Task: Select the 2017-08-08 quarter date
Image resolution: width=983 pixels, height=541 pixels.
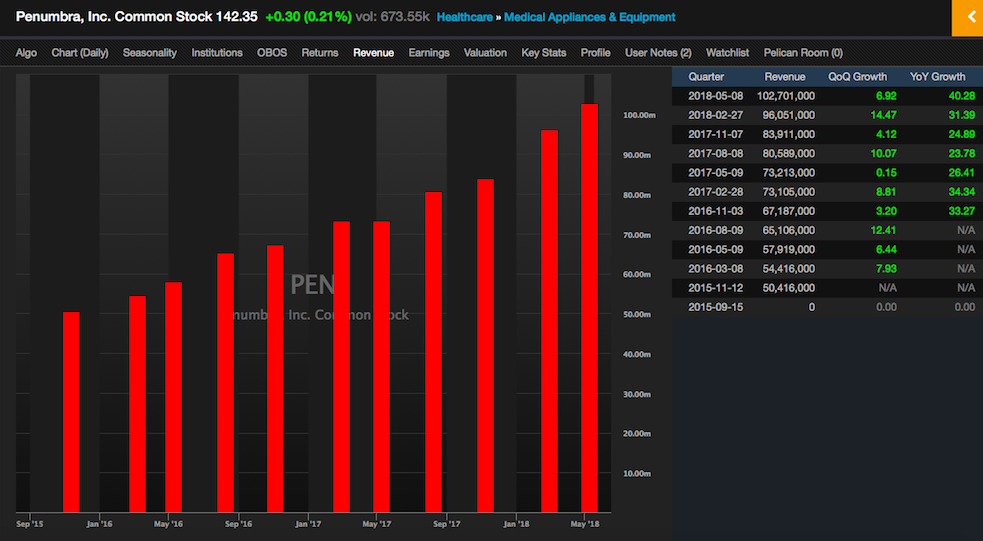Action: click(x=715, y=154)
